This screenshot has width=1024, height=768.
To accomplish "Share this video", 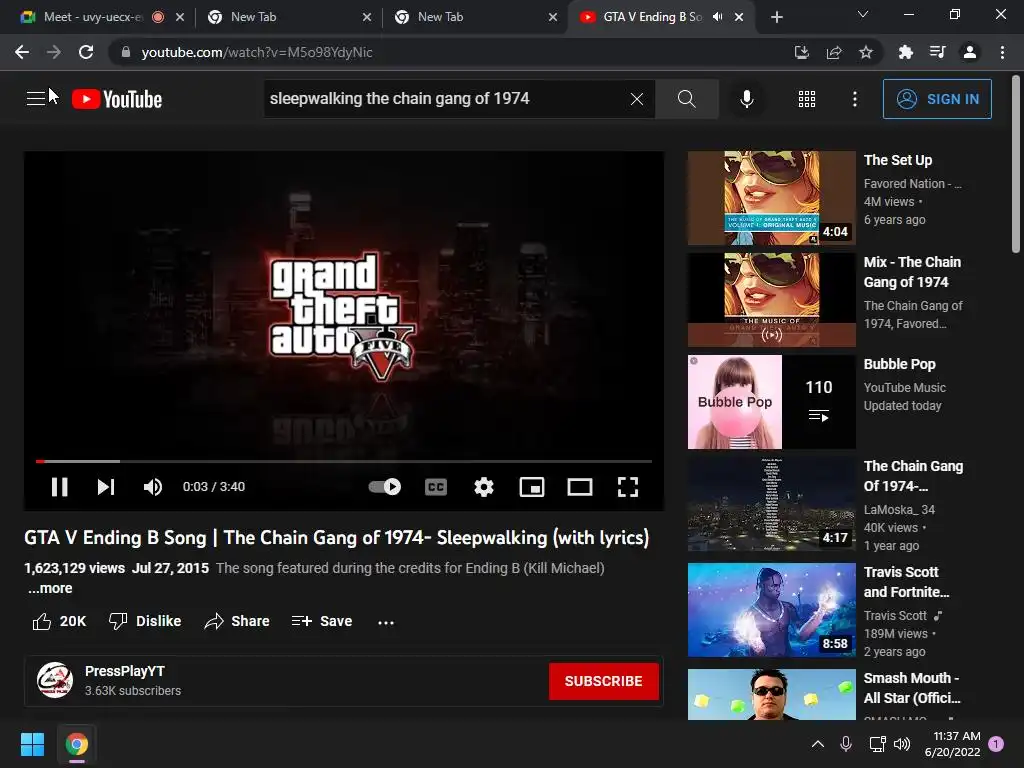I will tap(236, 621).
